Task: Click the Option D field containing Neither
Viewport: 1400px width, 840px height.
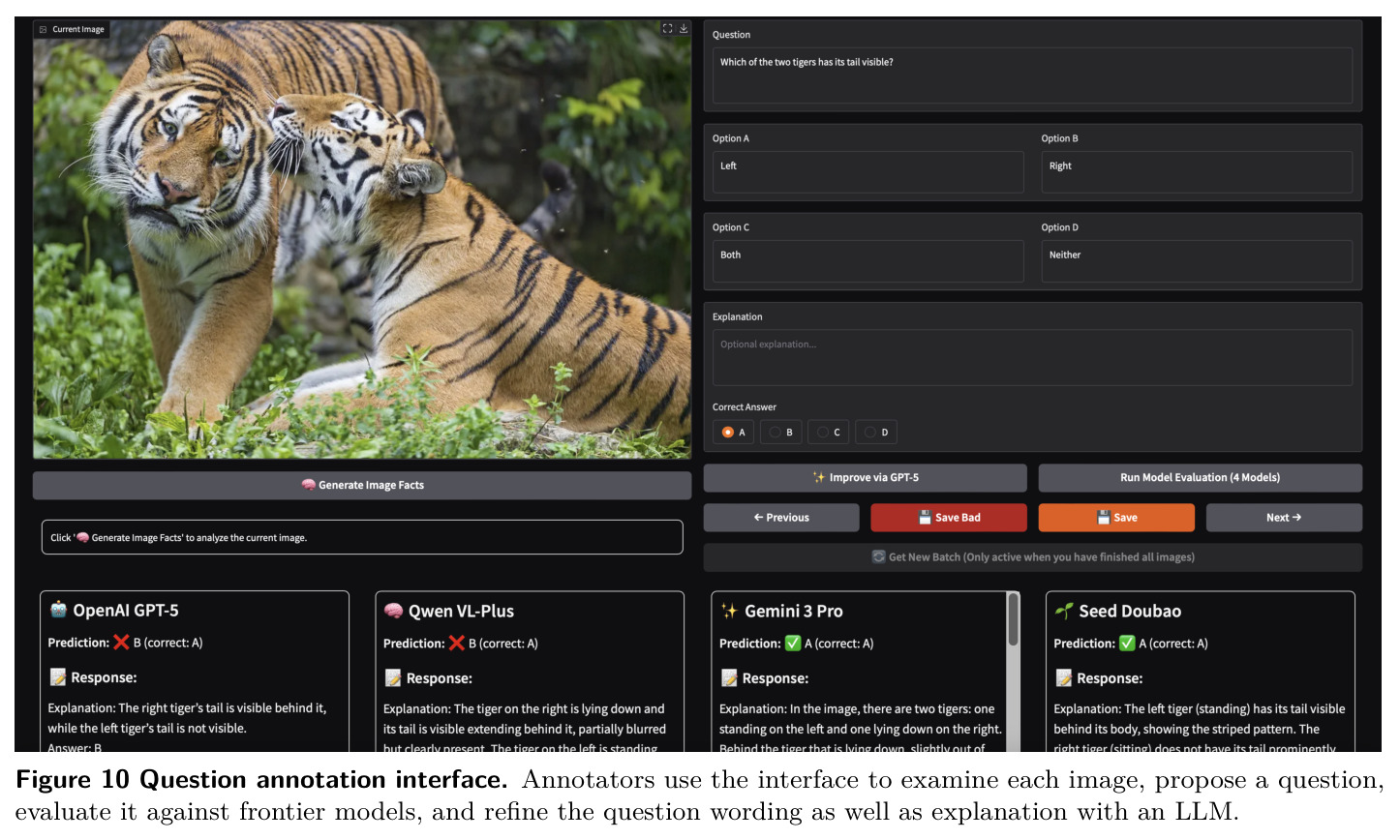Action: pyautogui.click(x=1197, y=261)
